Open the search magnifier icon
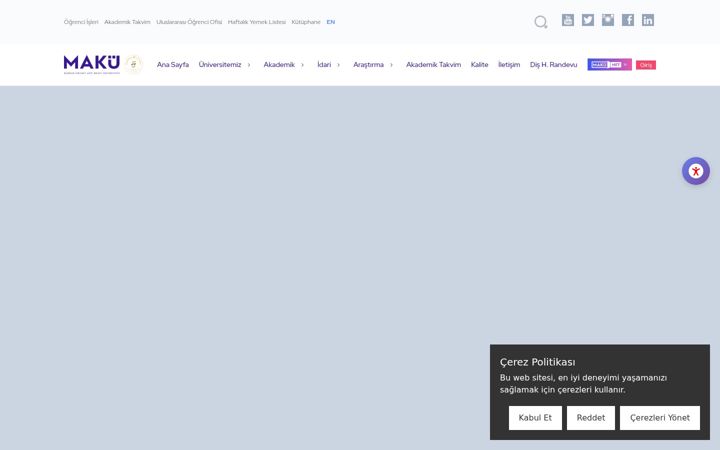 540,22
